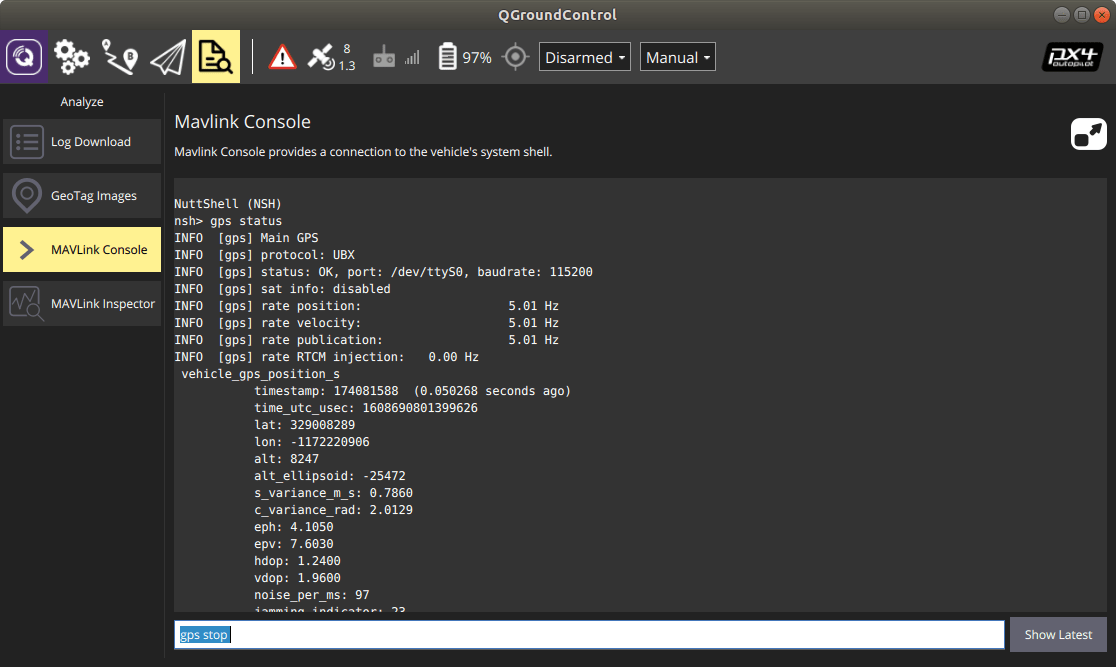
Task: Click the 'protocol: UBX' output line
Action: coord(265,255)
